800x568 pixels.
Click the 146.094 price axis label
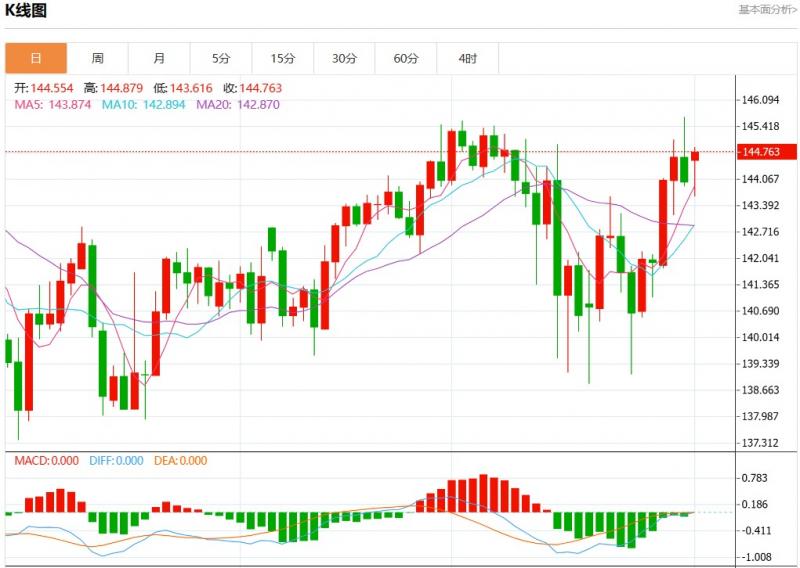tap(761, 101)
